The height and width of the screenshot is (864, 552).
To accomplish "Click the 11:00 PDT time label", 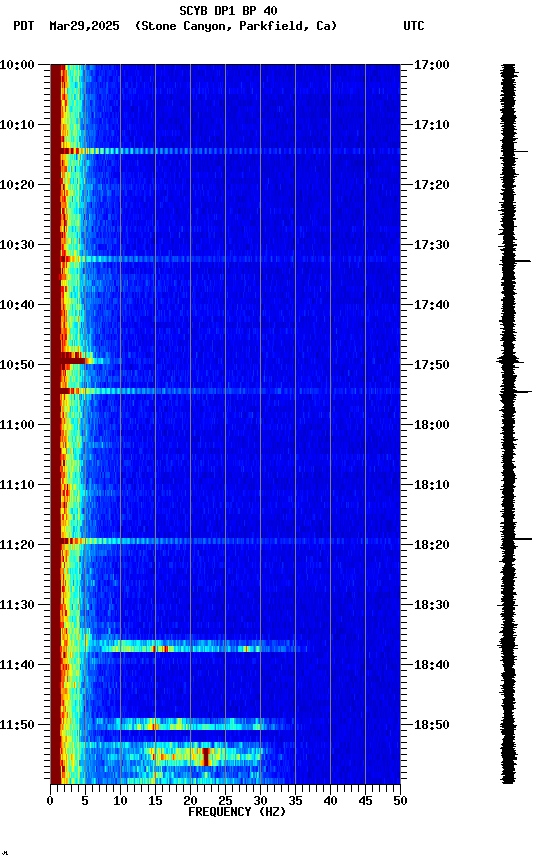I will tap(17, 425).
